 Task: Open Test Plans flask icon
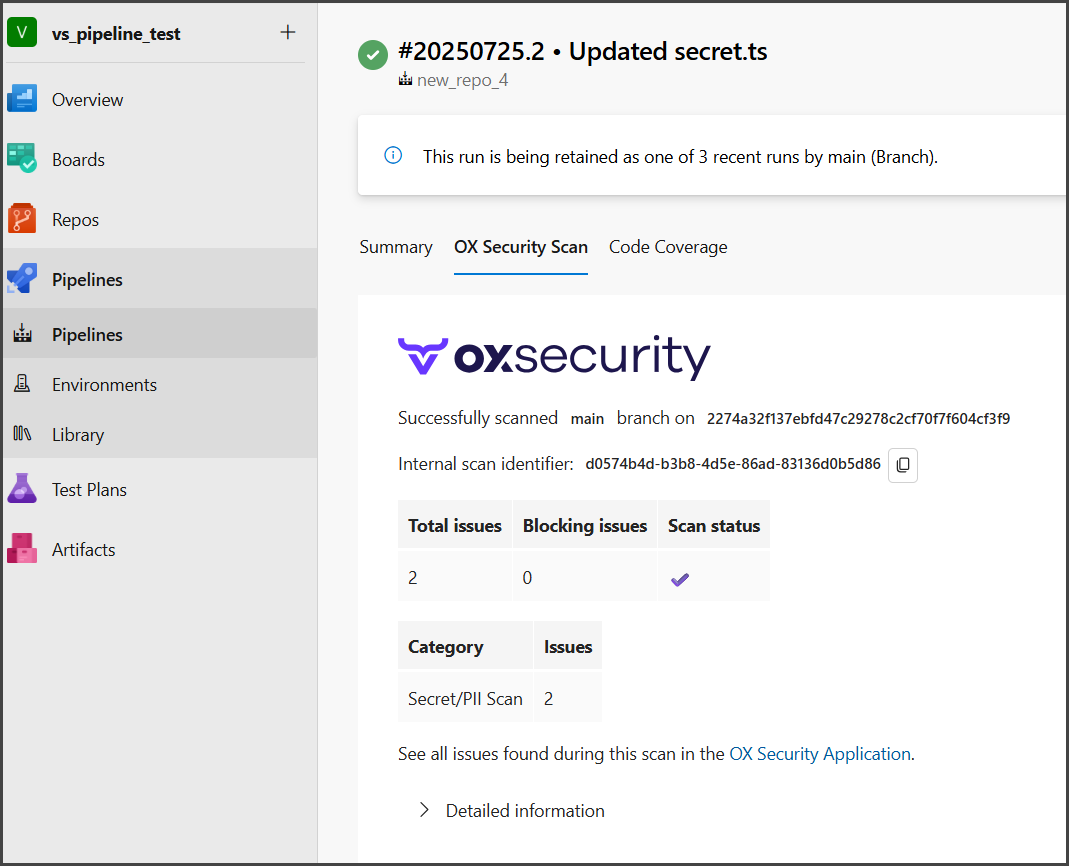click(x=22, y=489)
